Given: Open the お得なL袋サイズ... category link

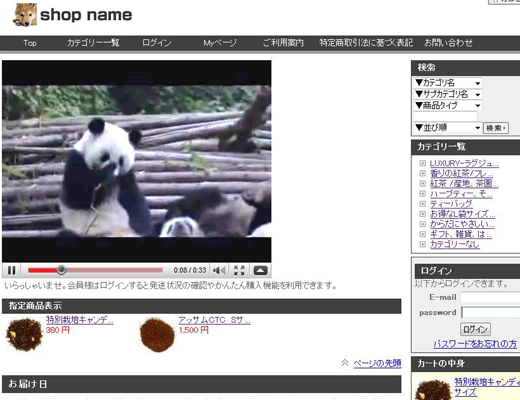Looking at the screenshot, I should pyautogui.click(x=462, y=214).
